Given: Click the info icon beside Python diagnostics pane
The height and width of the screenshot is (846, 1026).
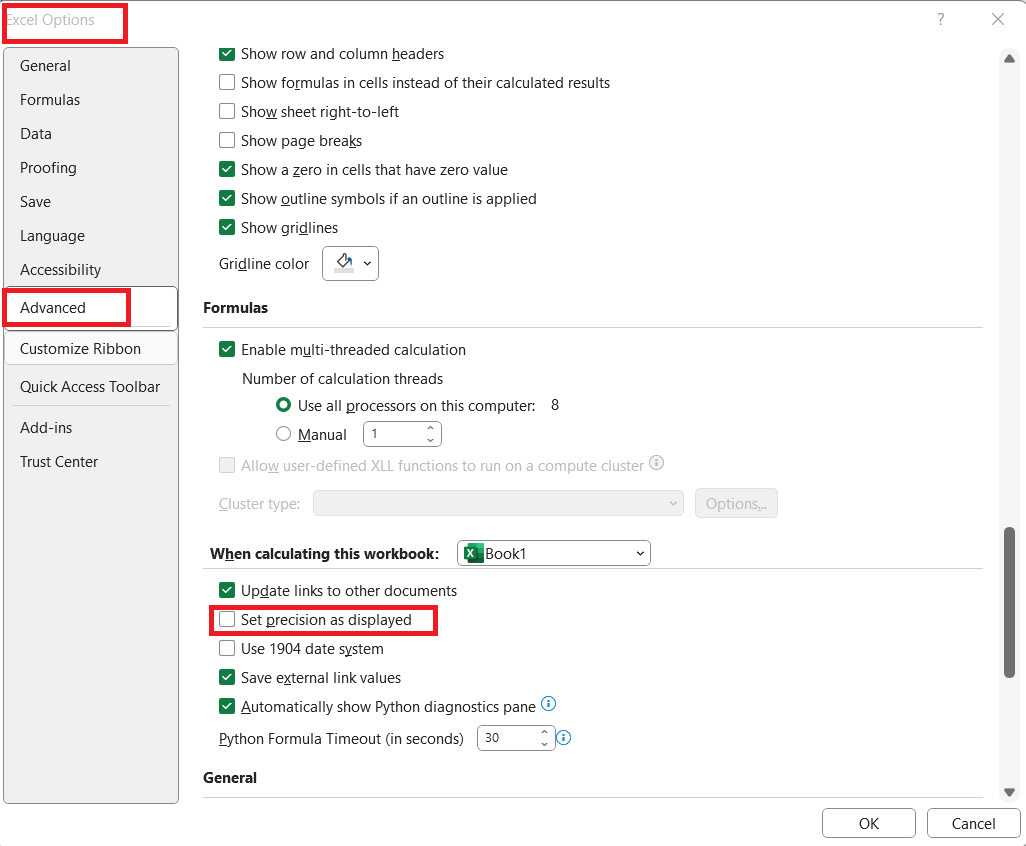Looking at the screenshot, I should pyautogui.click(x=548, y=704).
